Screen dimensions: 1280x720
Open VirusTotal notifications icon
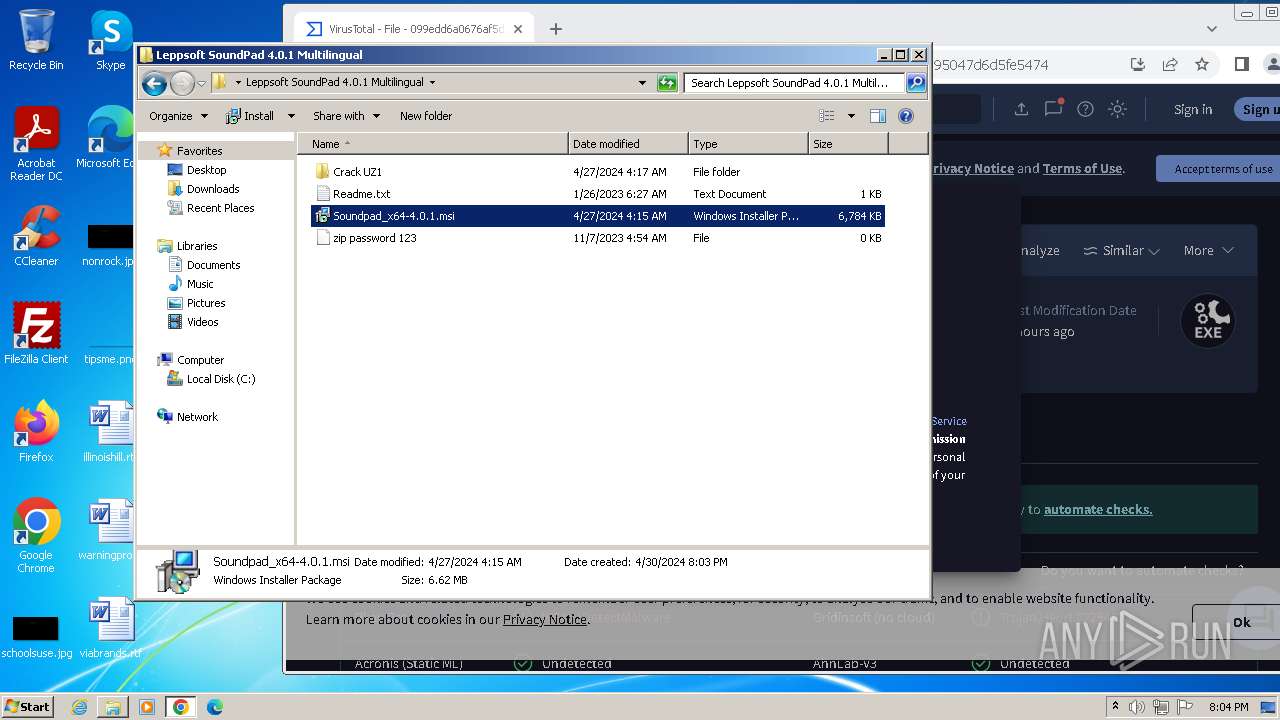(x=1053, y=108)
